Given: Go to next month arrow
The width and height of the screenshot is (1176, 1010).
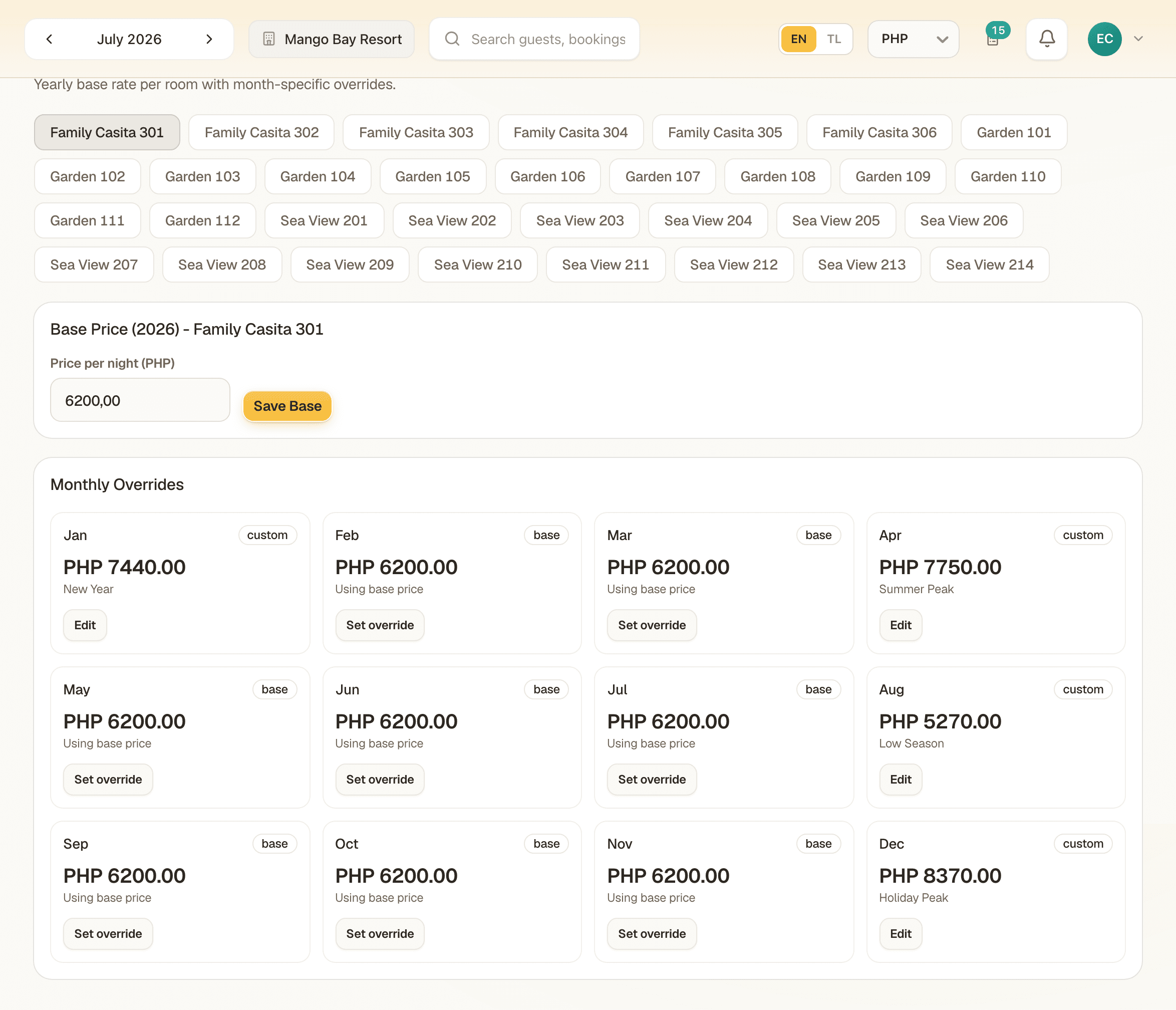Looking at the screenshot, I should (209, 39).
